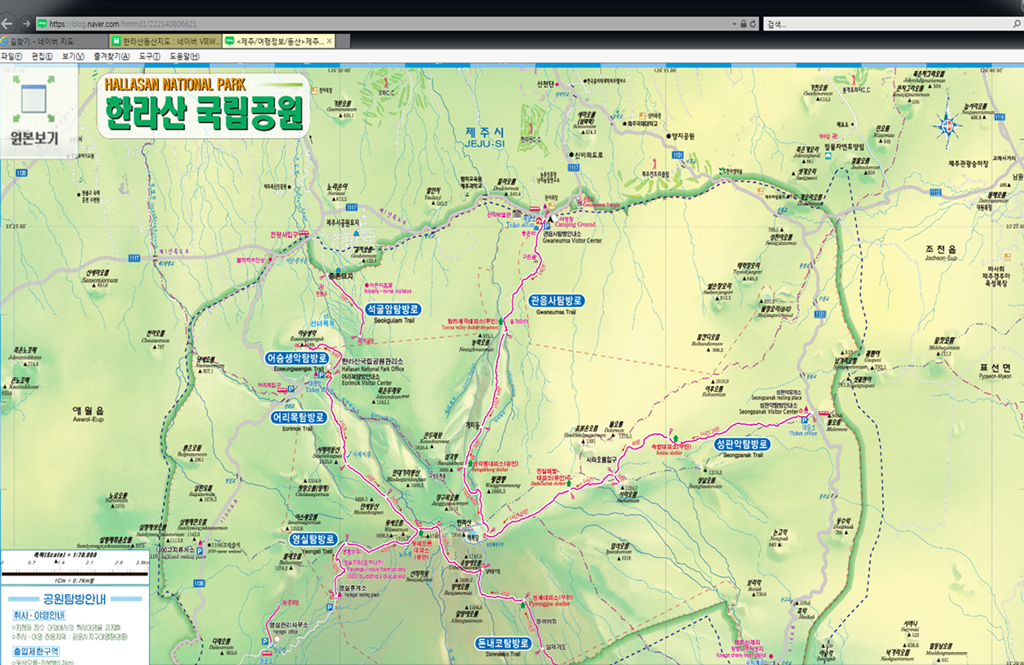The height and width of the screenshot is (665, 1024).
Task: Open the 즐겨찾기(A) menu
Action: (x=112, y=57)
